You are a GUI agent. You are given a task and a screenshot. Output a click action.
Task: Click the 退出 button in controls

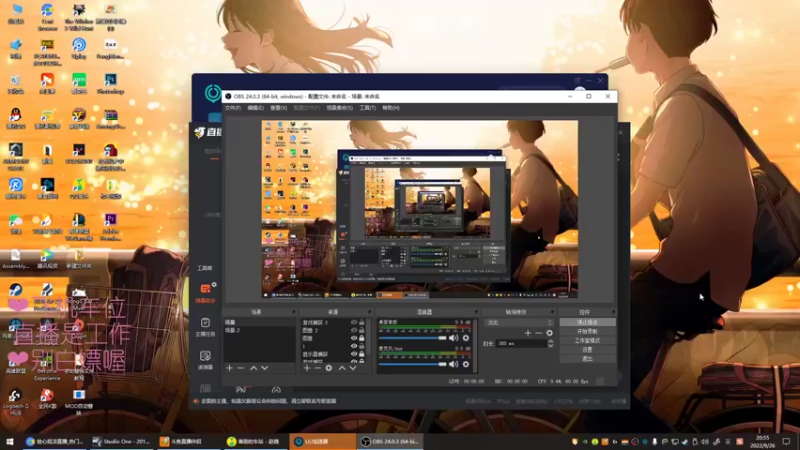[587, 359]
